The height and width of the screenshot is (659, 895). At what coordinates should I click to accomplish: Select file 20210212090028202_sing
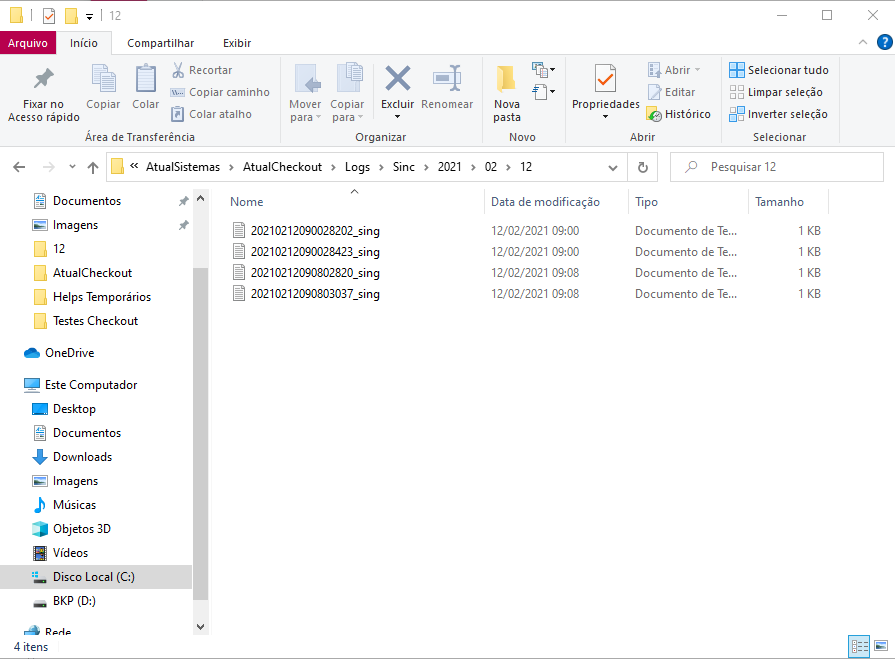(315, 231)
